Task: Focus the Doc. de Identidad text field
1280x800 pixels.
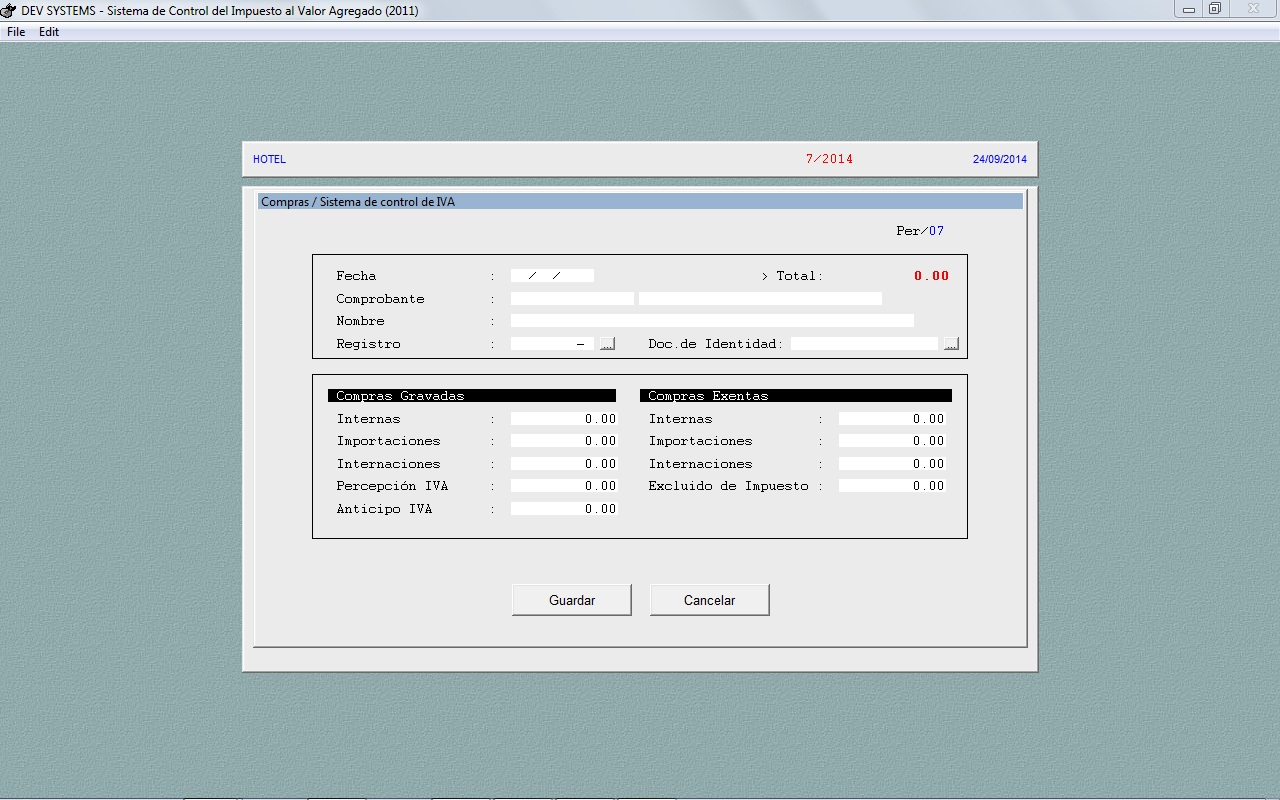Action: pos(865,344)
